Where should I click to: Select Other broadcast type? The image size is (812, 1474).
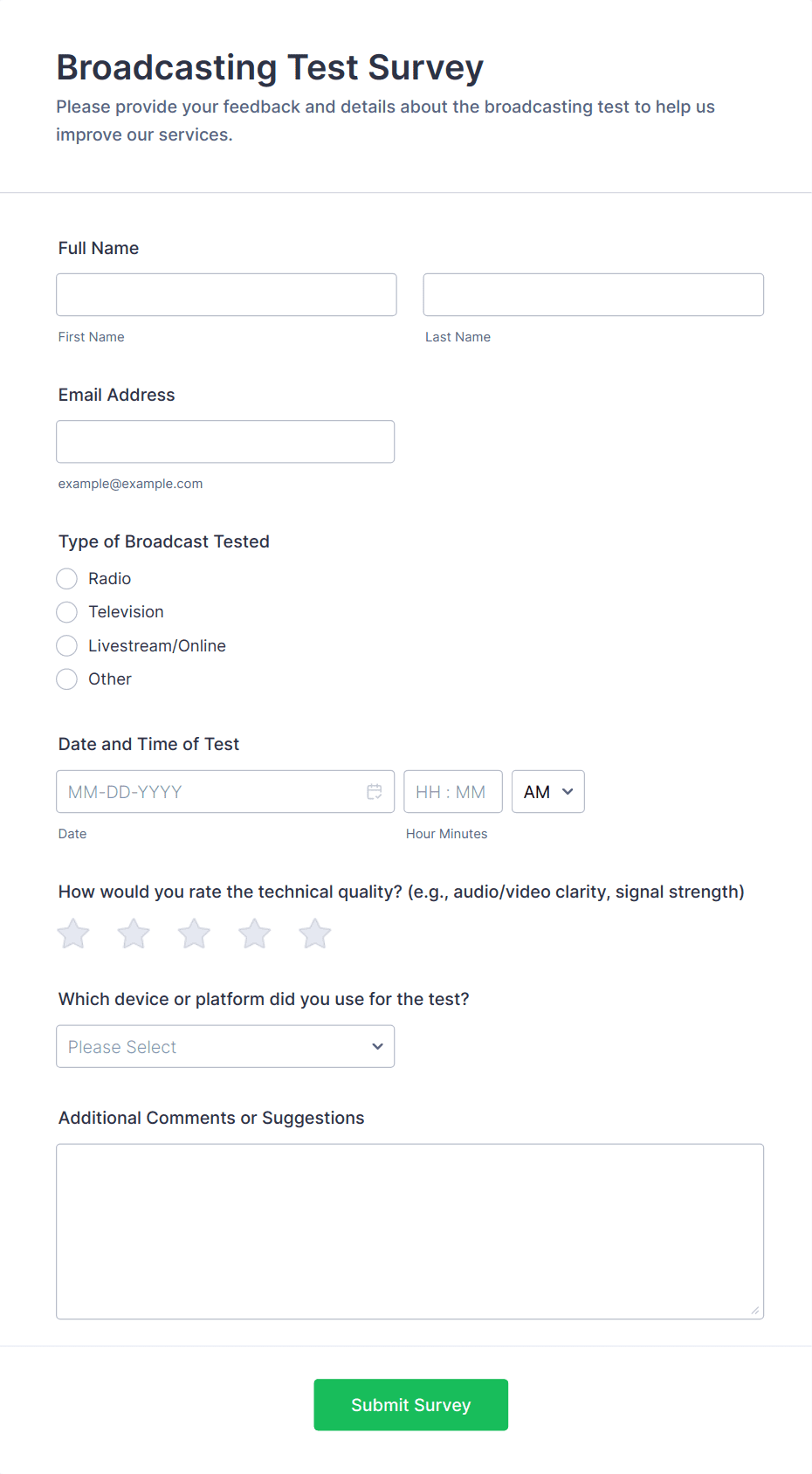67,679
